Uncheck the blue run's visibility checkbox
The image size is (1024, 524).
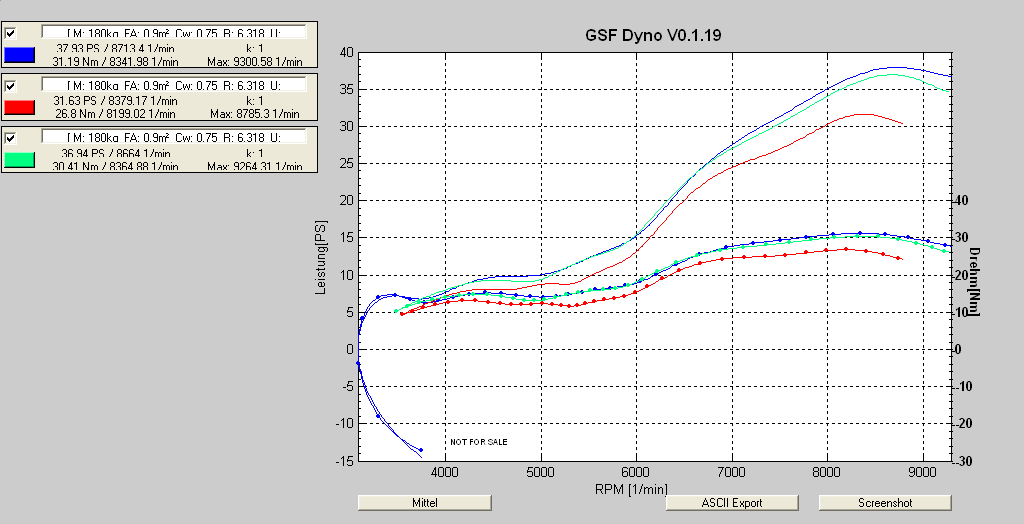(11, 33)
